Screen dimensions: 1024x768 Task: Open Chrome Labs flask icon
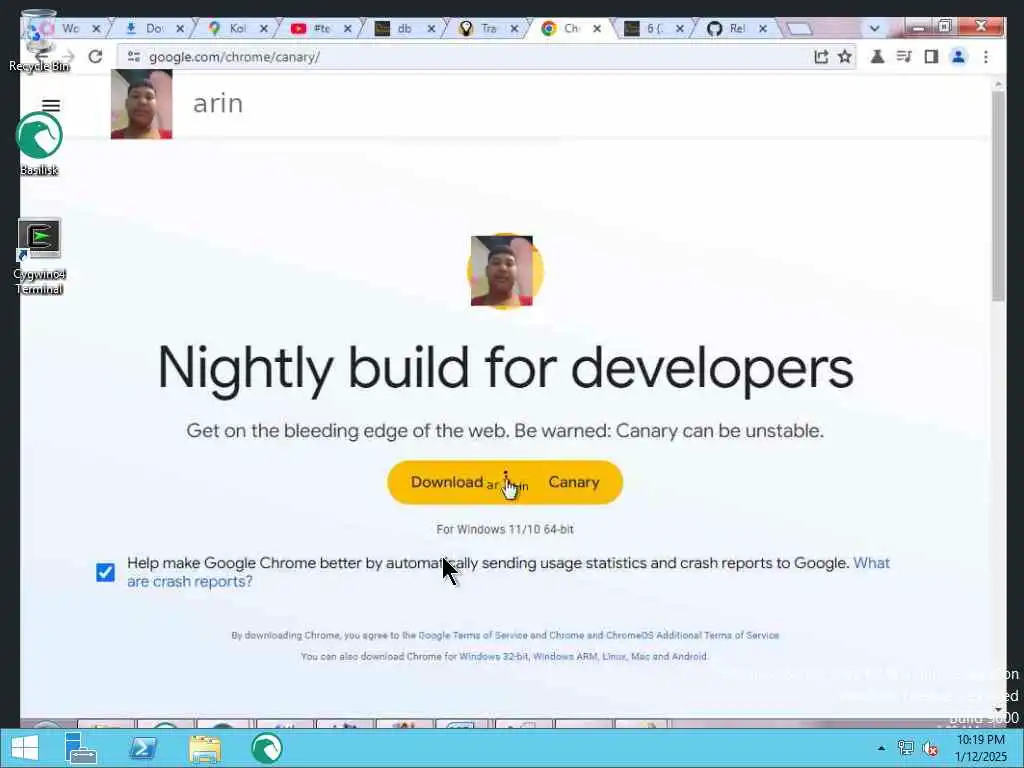[877, 57]
